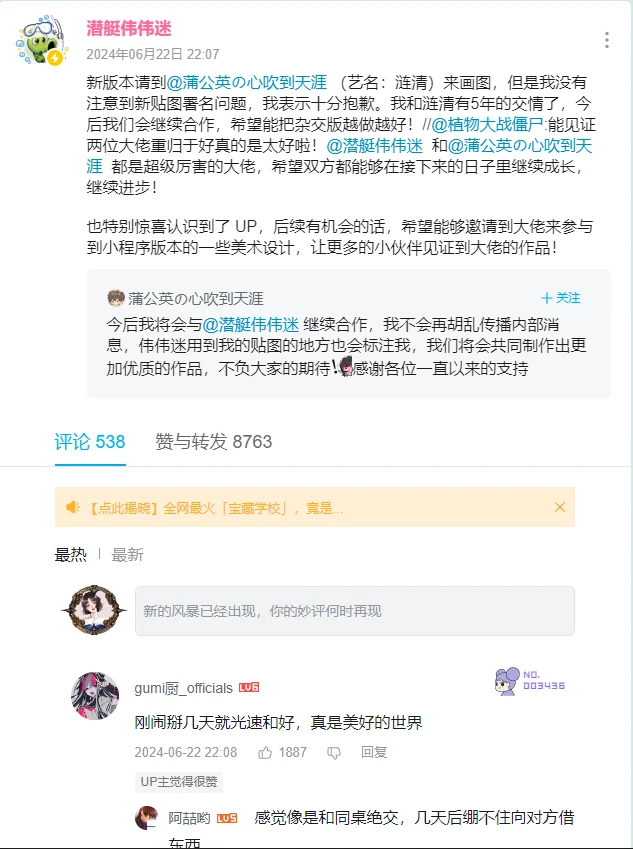Viewport: 633px width, 849px height.
Task: Switch to the 赞与转发 8763 tab
Action: click(x=213, y=442)
